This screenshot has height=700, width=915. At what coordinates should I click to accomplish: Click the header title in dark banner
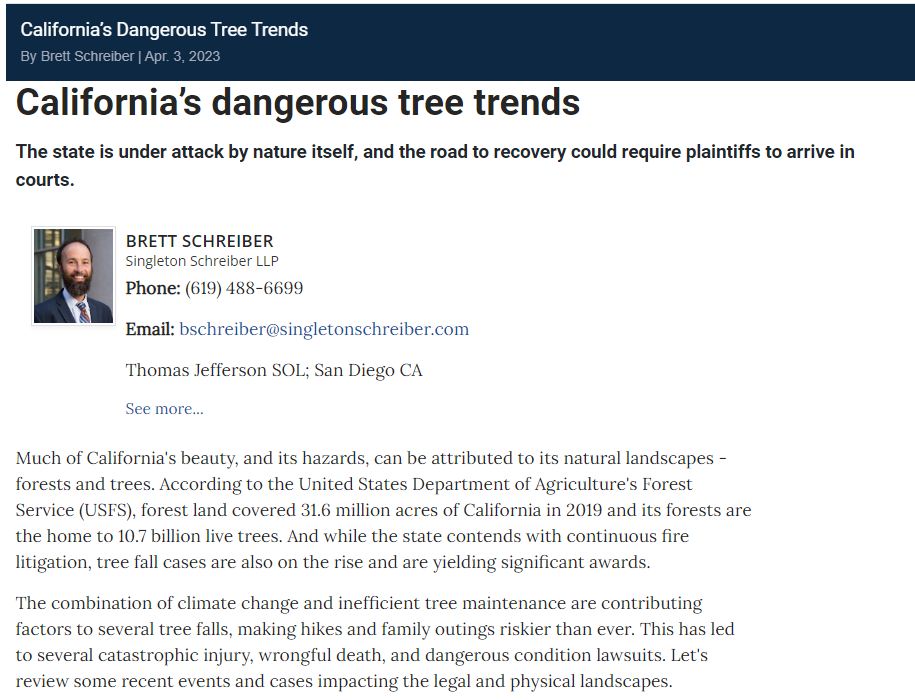[x=164, y=29]
